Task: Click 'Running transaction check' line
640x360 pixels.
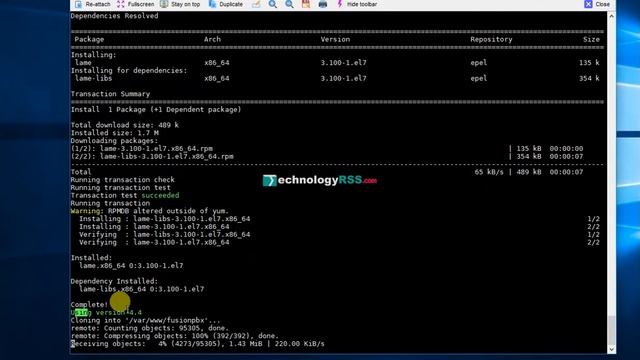Action: coord(122,180)
